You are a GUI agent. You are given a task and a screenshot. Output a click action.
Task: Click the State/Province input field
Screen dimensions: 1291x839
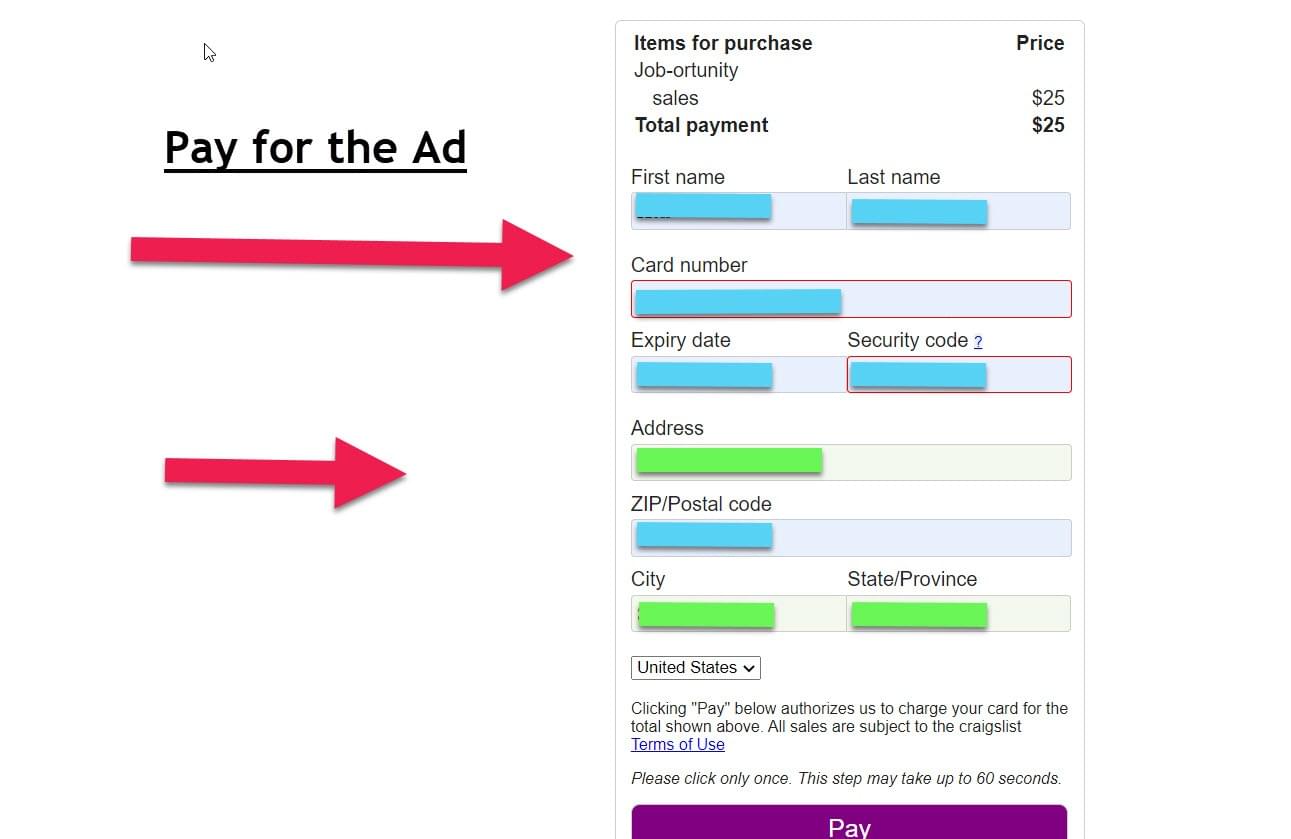[958, 614]
